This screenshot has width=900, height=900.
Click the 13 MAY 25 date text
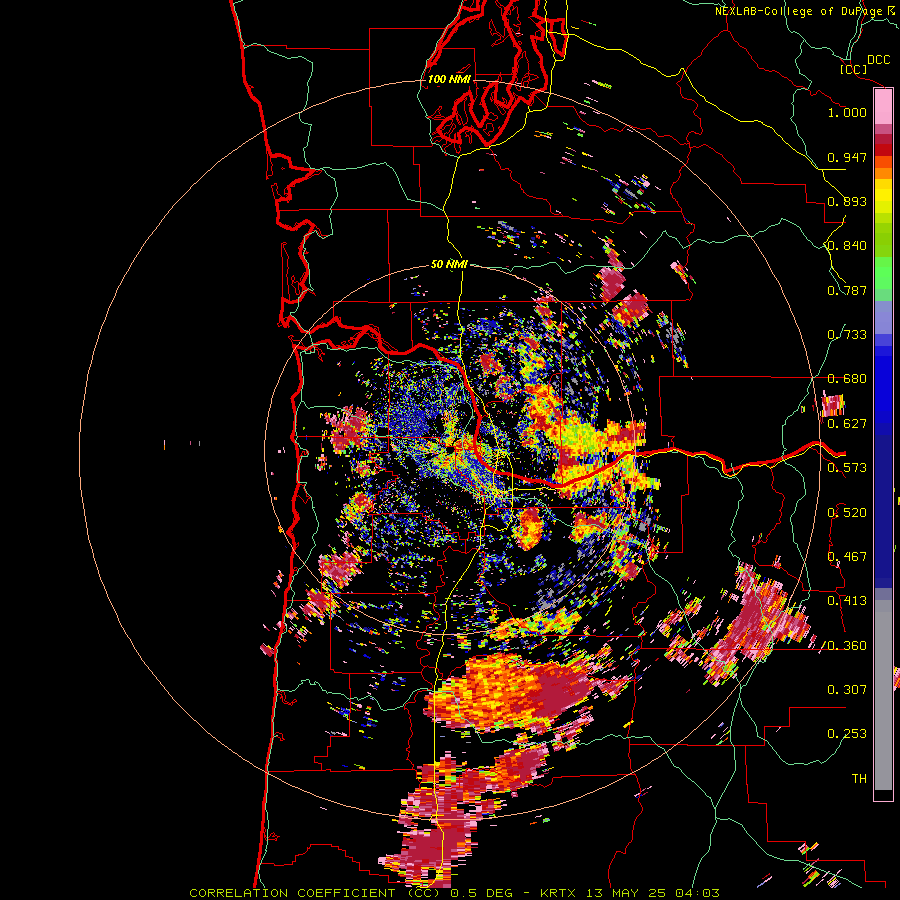pyautogui.click(x=626, y=893)
